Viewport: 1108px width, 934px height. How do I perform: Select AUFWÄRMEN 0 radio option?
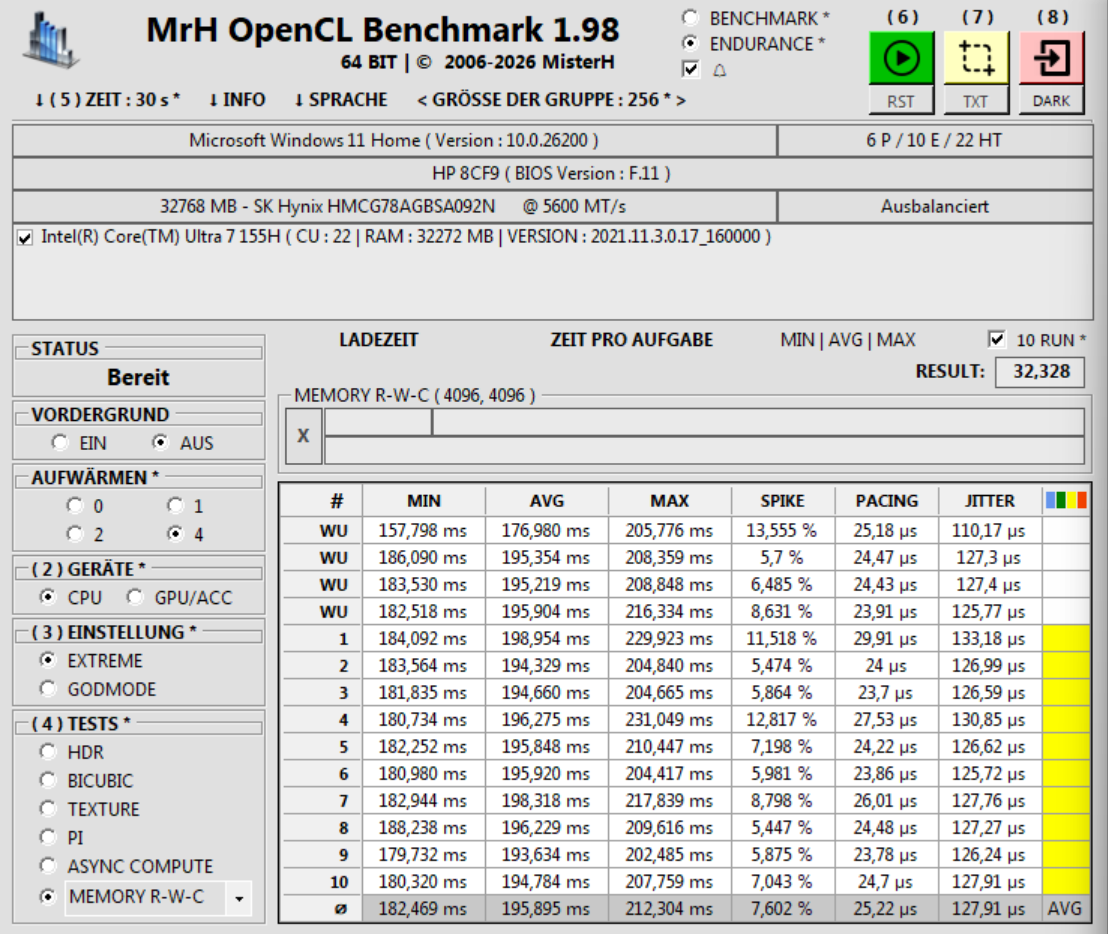tap(75, 505)
